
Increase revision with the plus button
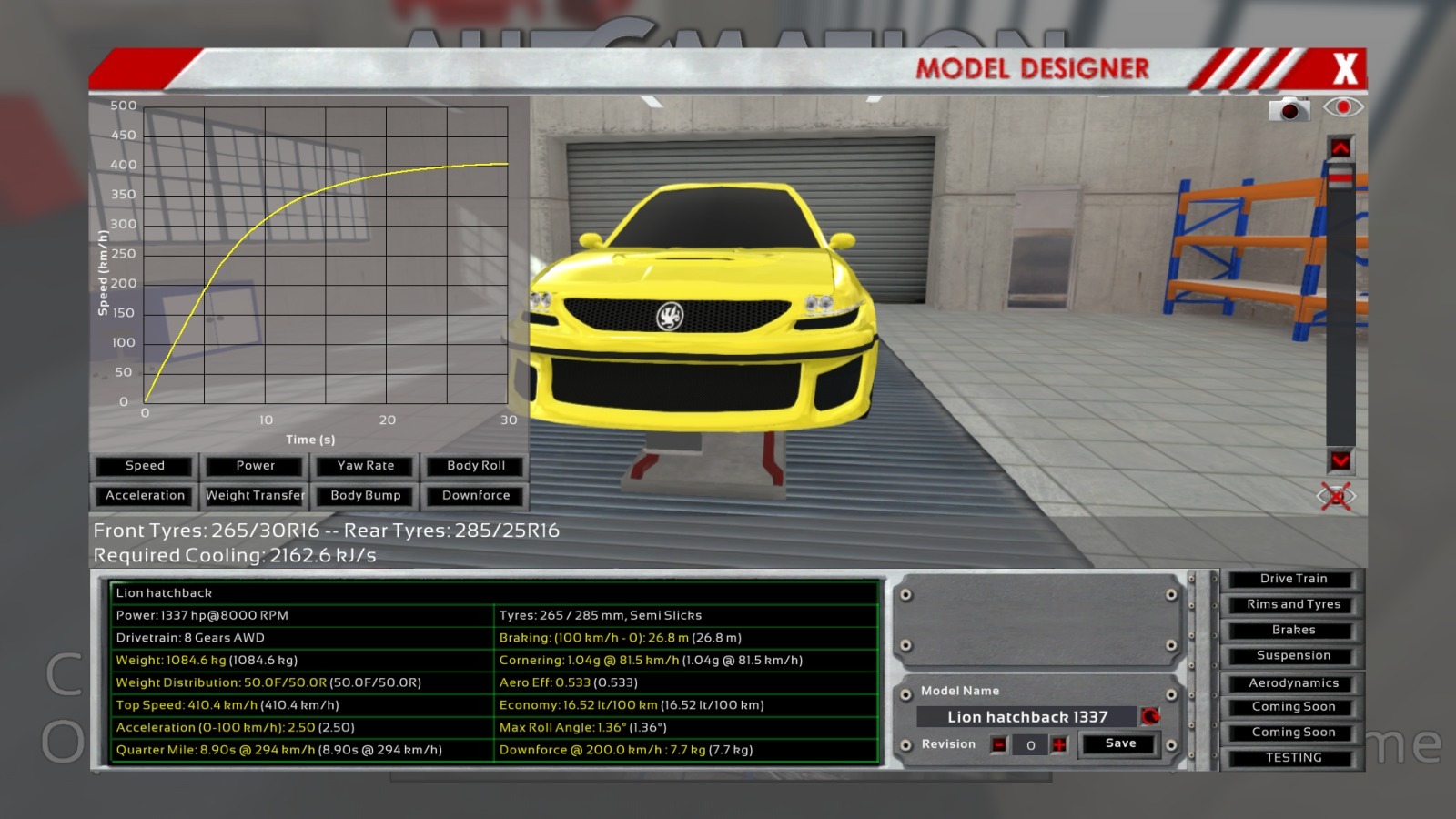pos(1059,745)
